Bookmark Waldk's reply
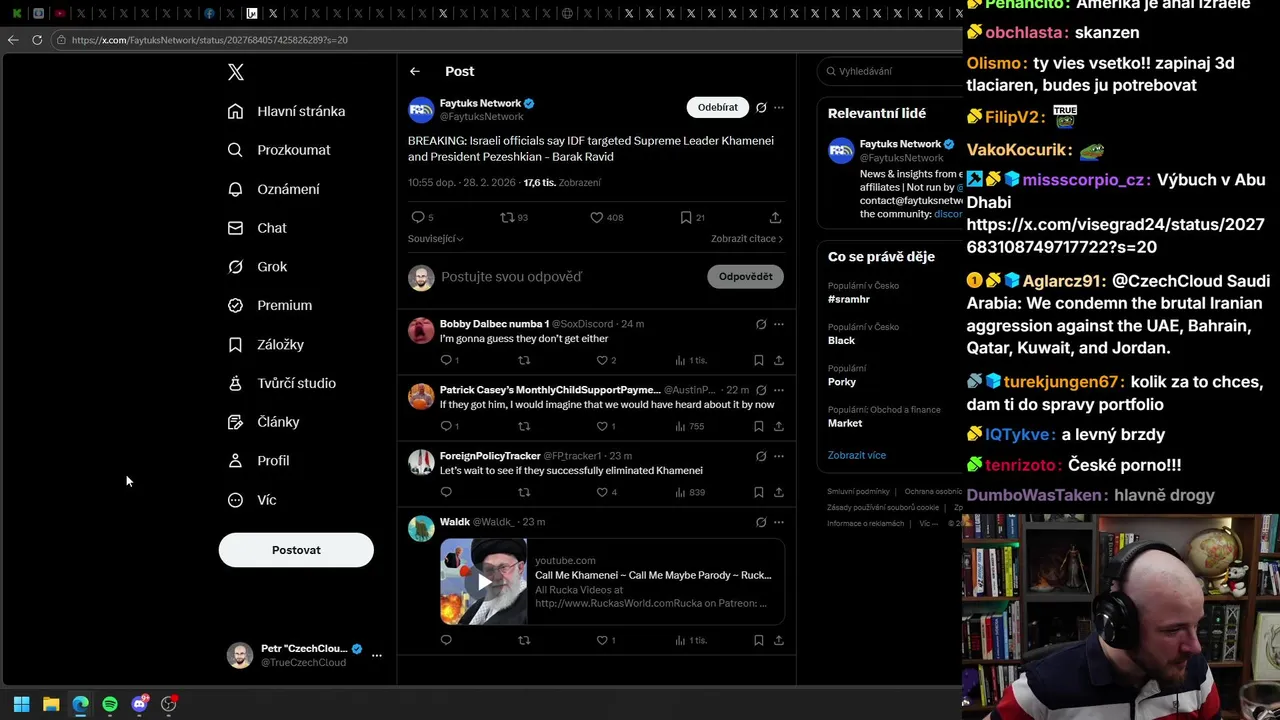Image resolution: width=1280 pixels, height=720 pixels. (x=759, y=640)
